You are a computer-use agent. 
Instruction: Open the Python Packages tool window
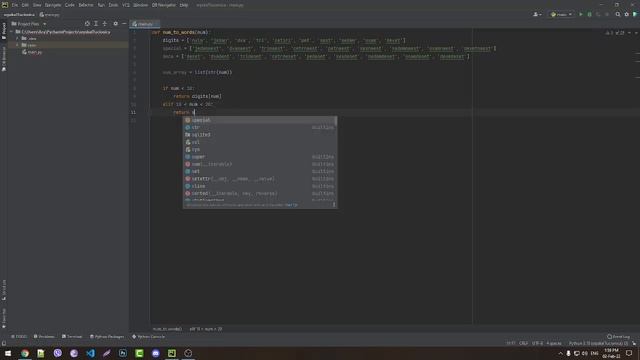(x=107, y=337)
